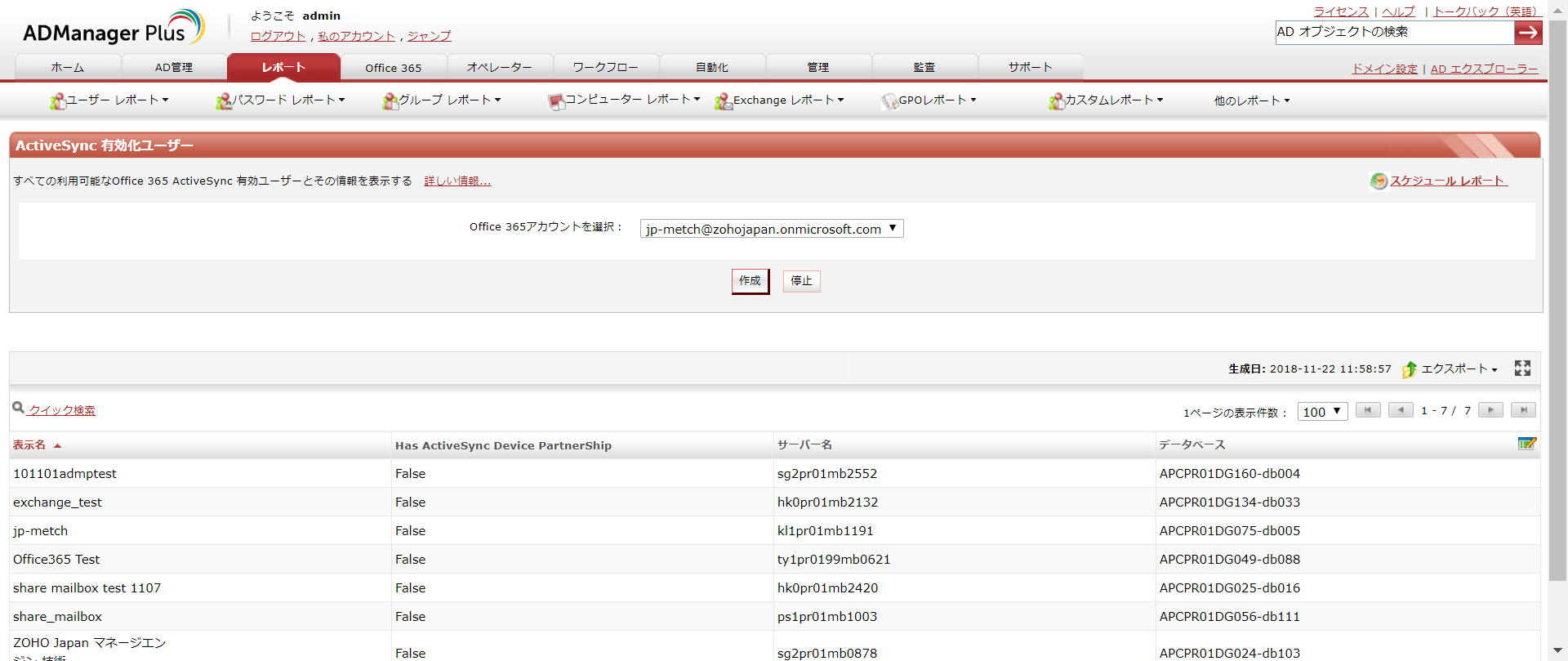Viewport: 1568px width, 661px height.
Task: Open the ユーザー レポート dropdown menu
Action: [117, 100]
